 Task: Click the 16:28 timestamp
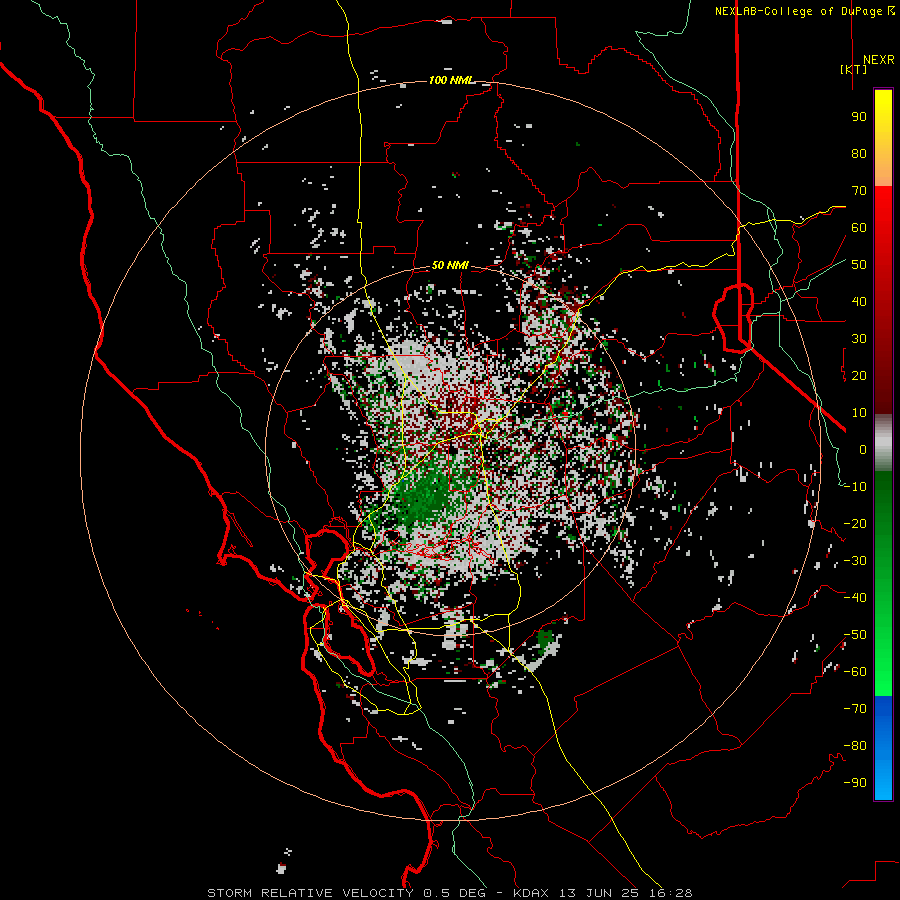[672, 893]
